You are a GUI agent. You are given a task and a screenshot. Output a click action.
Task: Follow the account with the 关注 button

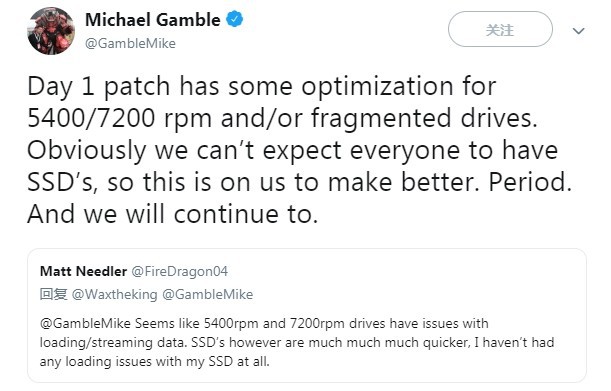tap(500, 29)
